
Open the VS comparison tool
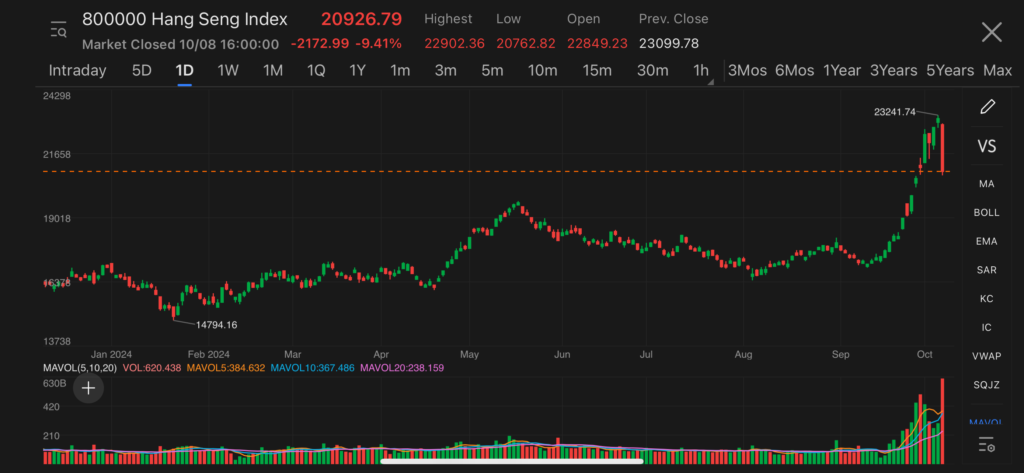coord(986,146)
